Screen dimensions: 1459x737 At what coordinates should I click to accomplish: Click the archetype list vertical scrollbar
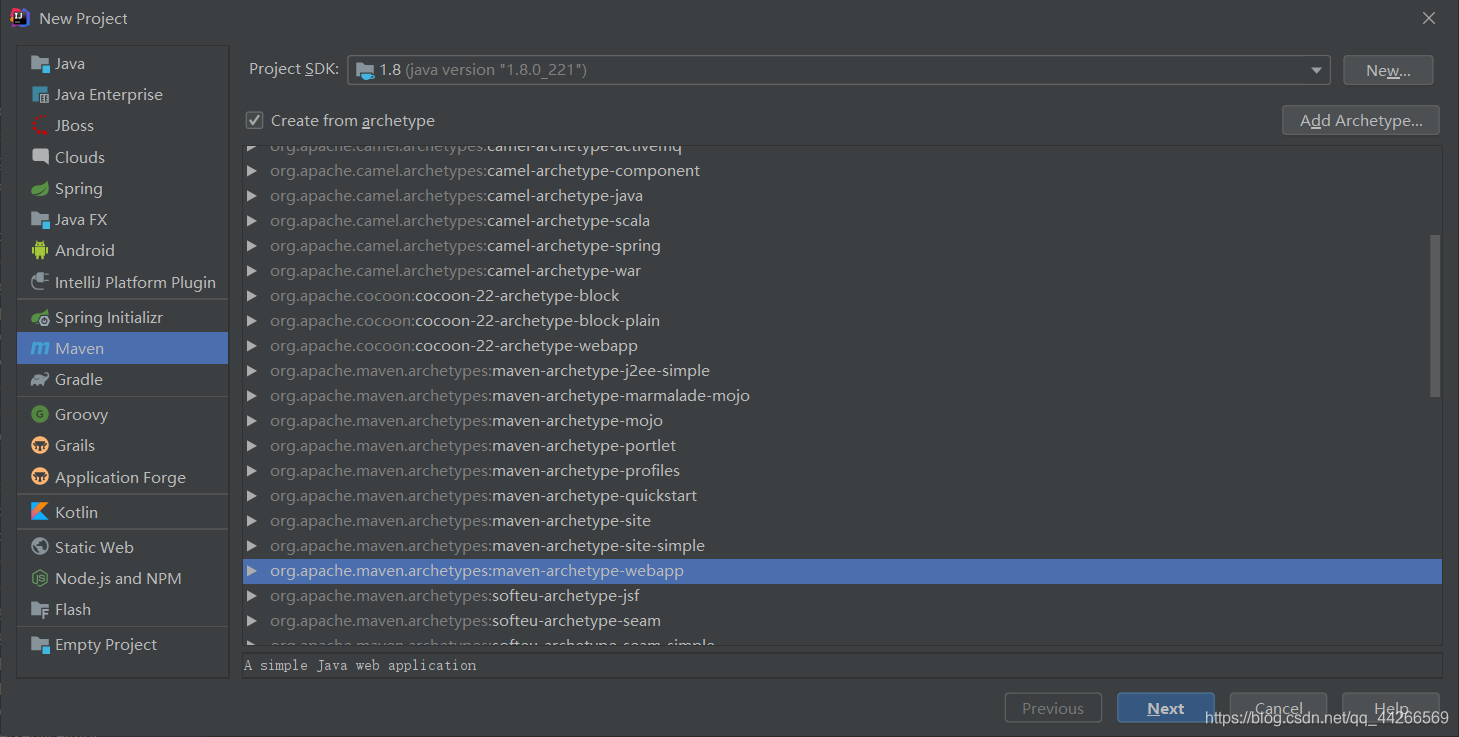click(x=1435, y=315)
